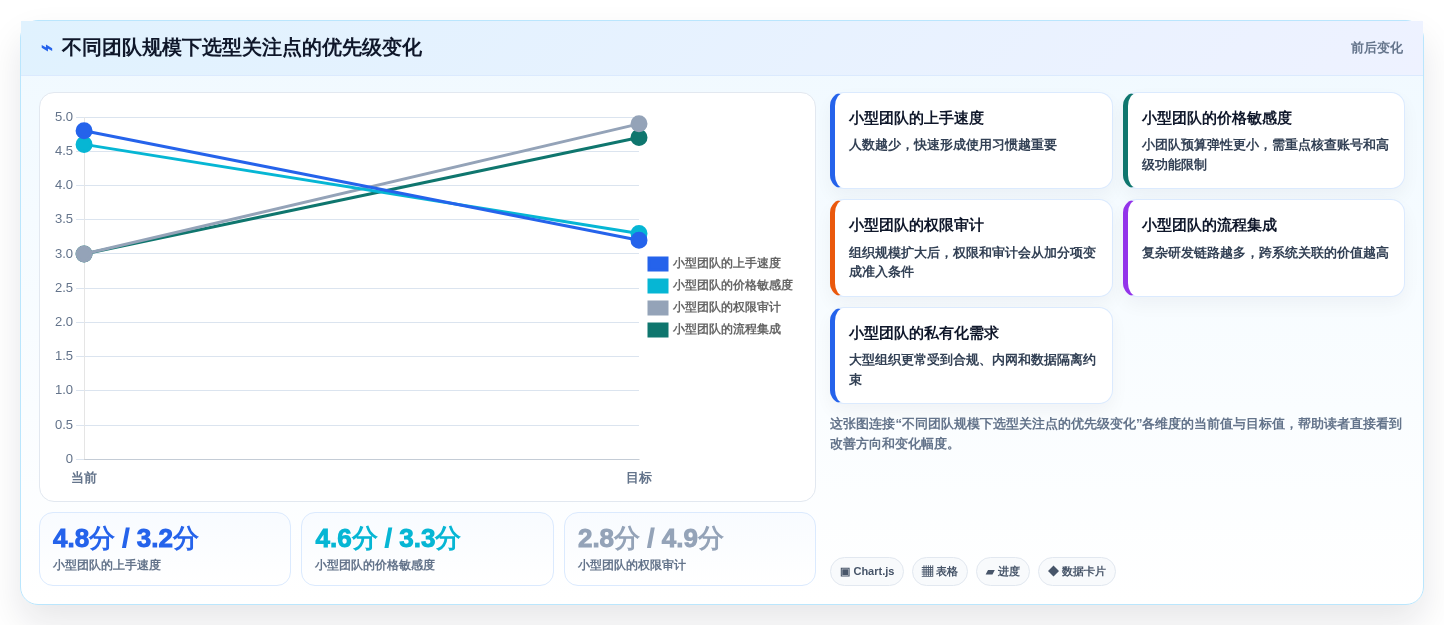
Task: Click the 前后变化 label in header
Action: tap(1376, 48)
